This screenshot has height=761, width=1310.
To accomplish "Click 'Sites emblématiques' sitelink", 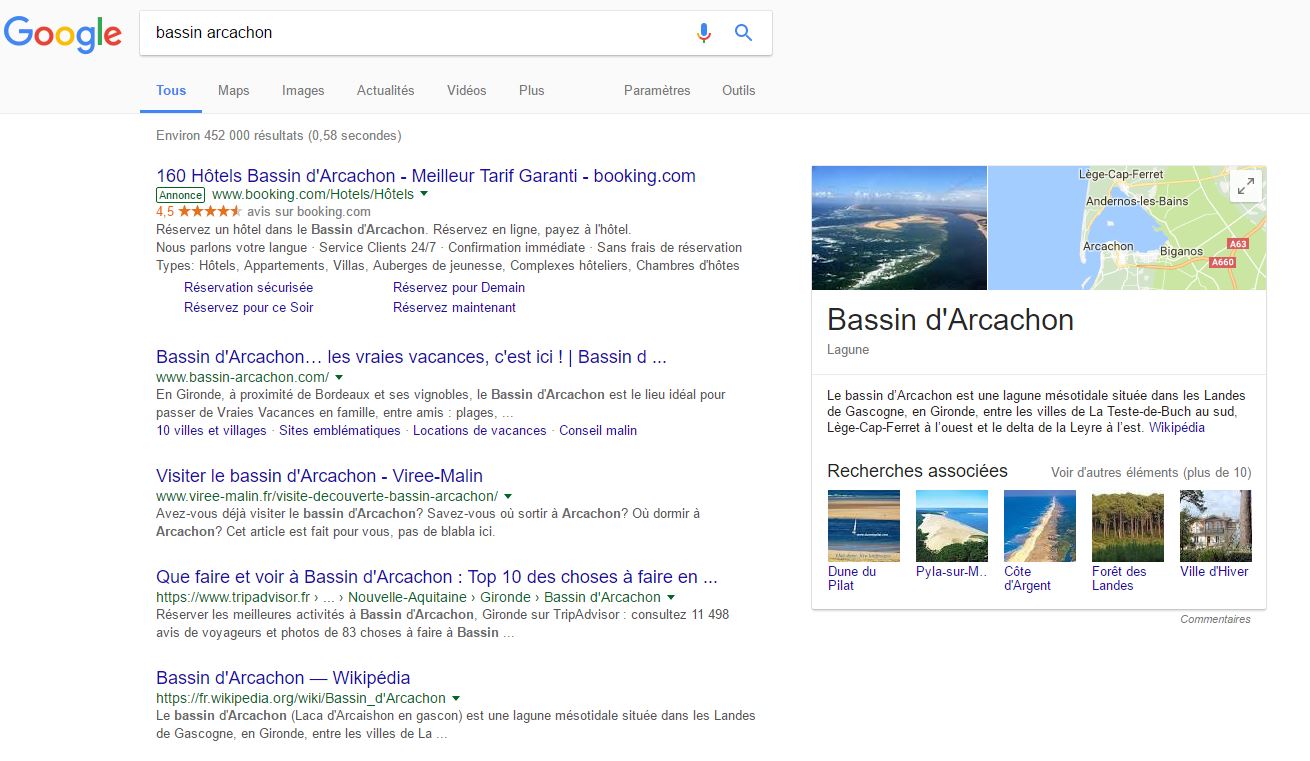I will [340, 430].
